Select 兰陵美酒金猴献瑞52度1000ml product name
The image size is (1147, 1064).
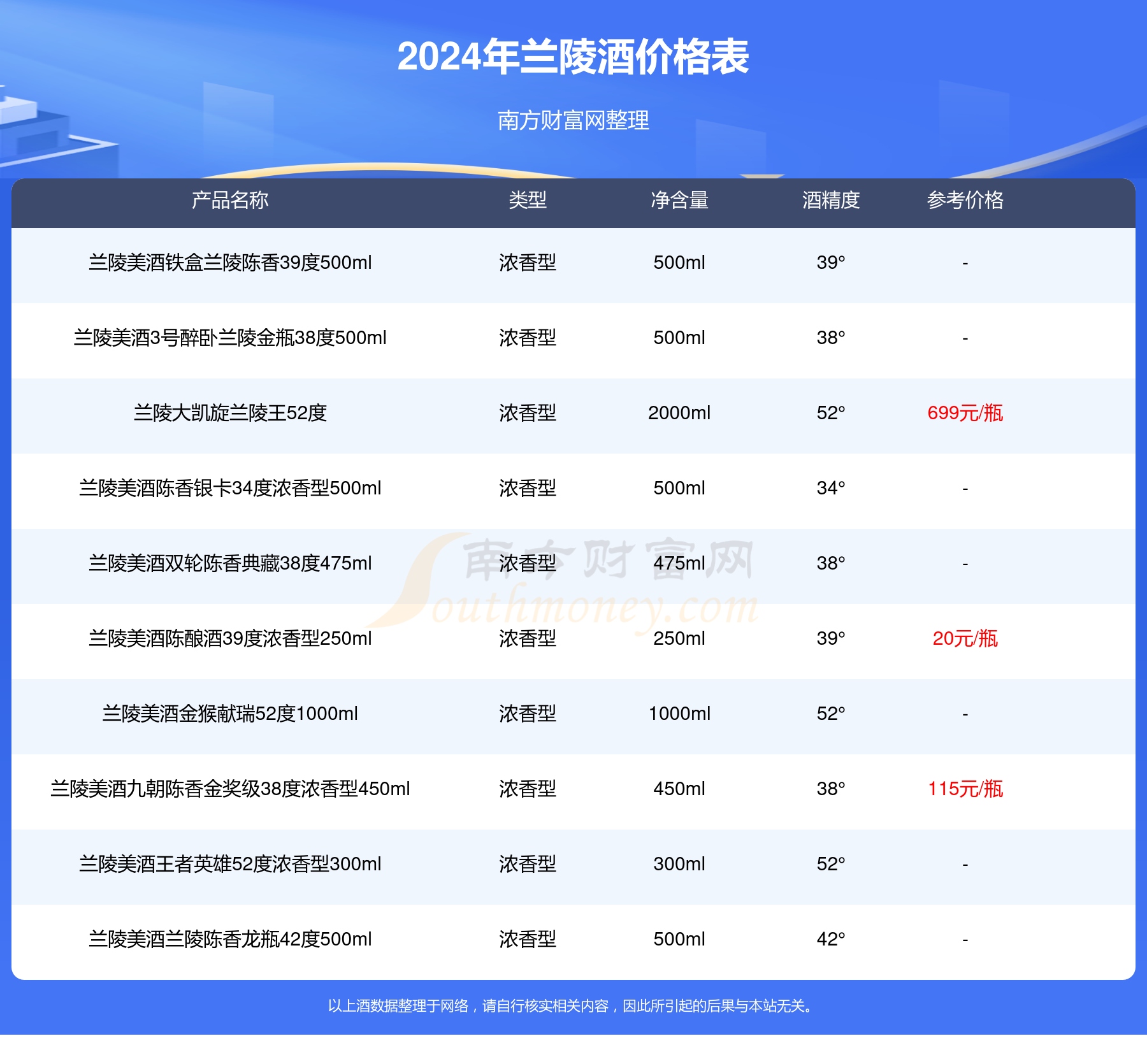(x=230, y=714)
